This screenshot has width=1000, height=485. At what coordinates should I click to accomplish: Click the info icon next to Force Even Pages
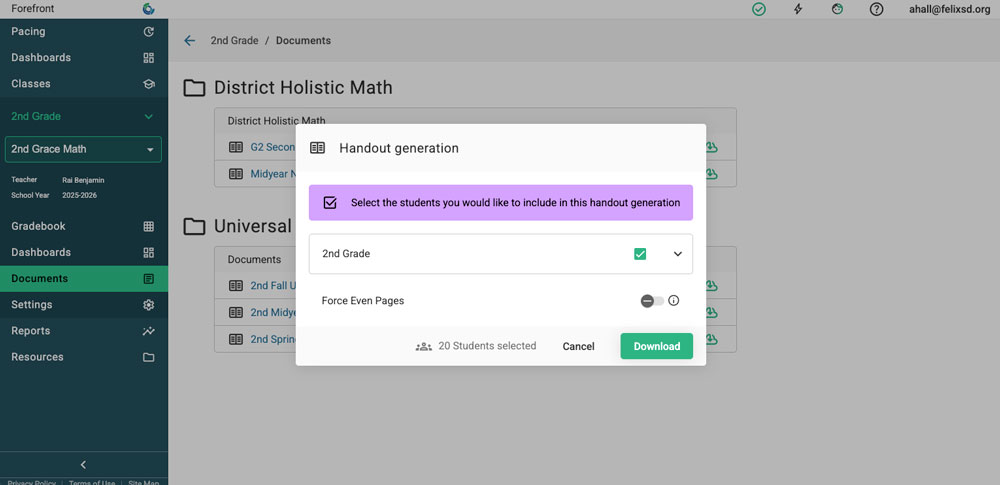coord(674,300)
